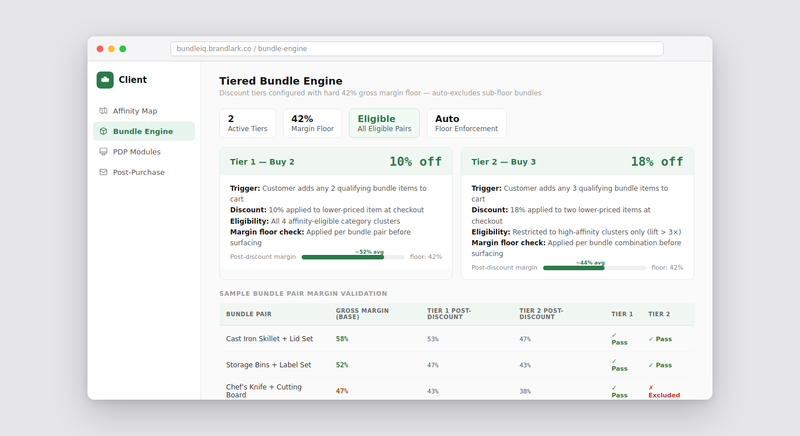Image resolution: width=800 pixels, height=436 pixels.
Task: Open Affinity Map in sidebar
Action: point(144,111)
